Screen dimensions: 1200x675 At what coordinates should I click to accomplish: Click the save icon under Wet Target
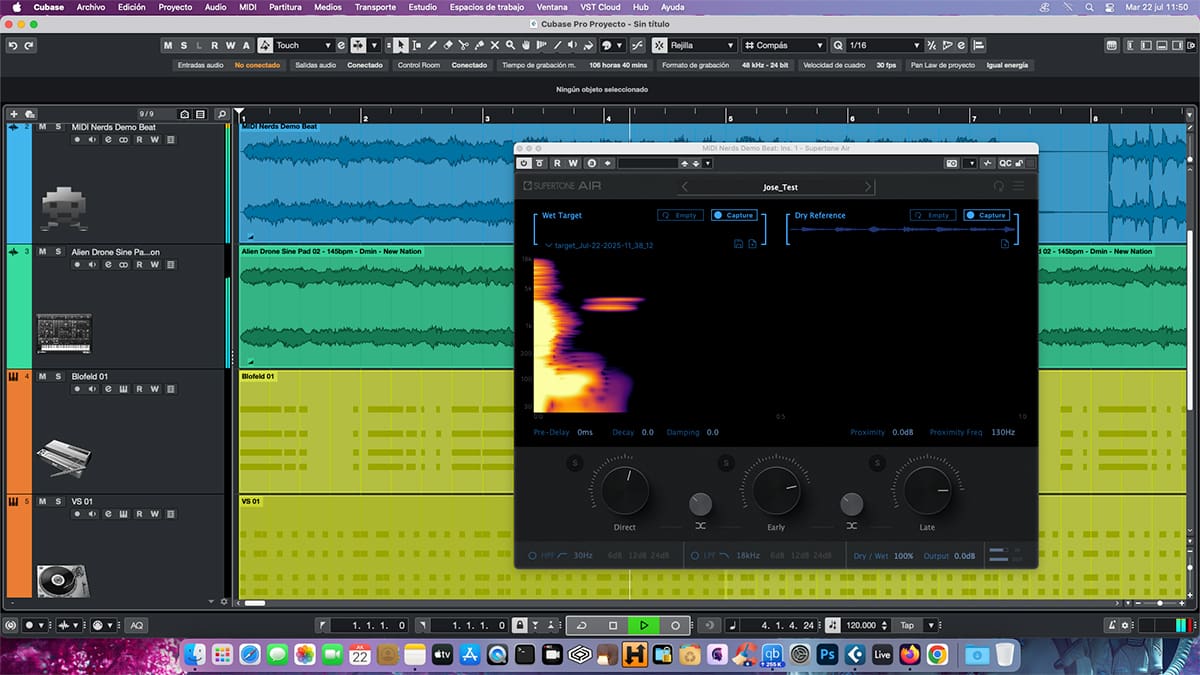pyautogui.click(x=738, y=244)
